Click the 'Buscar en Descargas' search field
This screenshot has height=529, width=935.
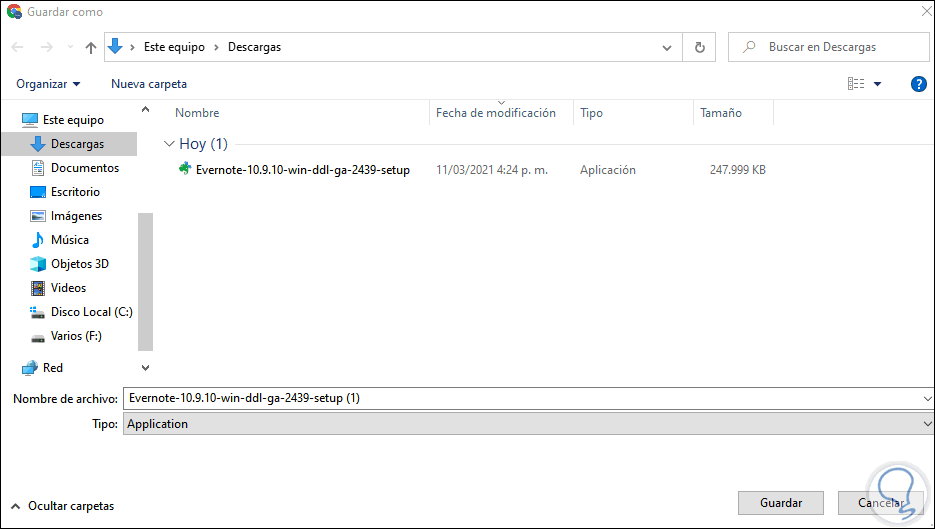coord(829,47)
